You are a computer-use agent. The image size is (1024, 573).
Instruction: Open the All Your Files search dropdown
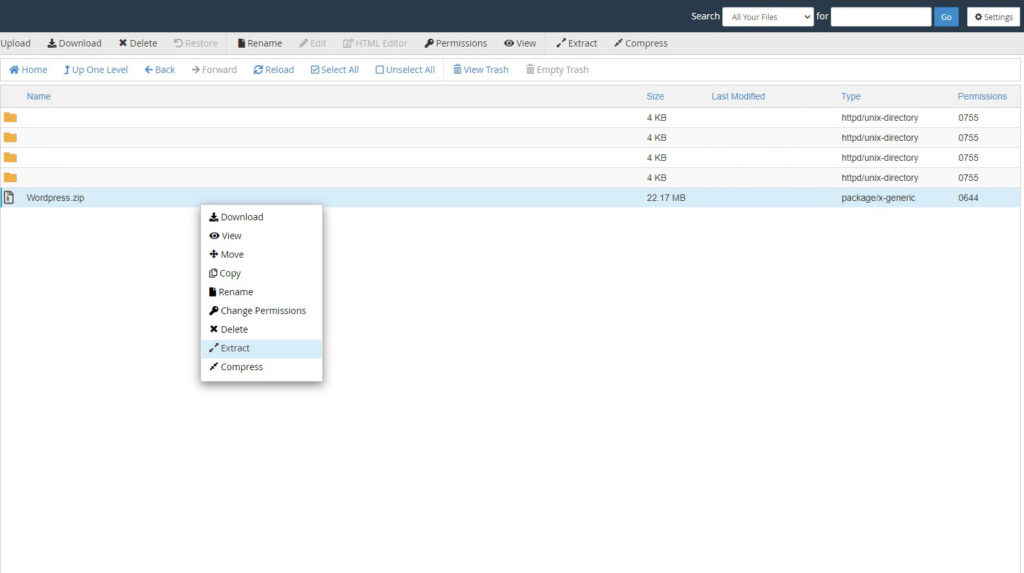coord(767,17)
